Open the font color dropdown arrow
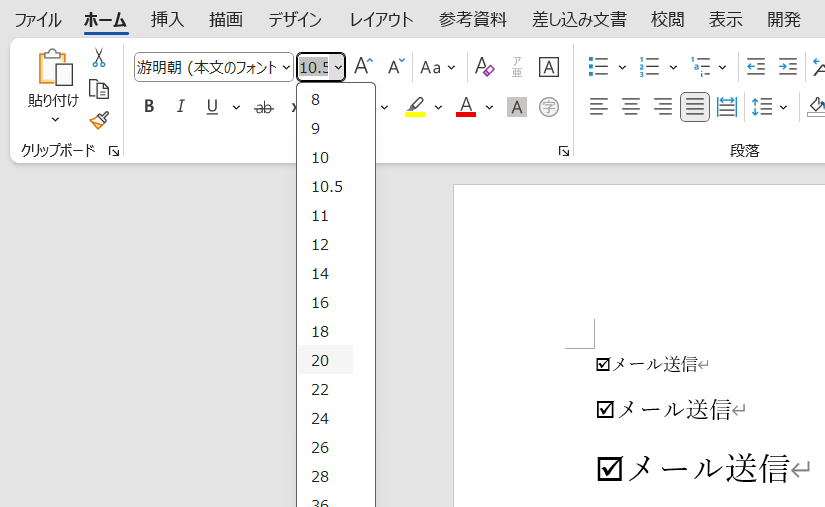 [489, 107]
